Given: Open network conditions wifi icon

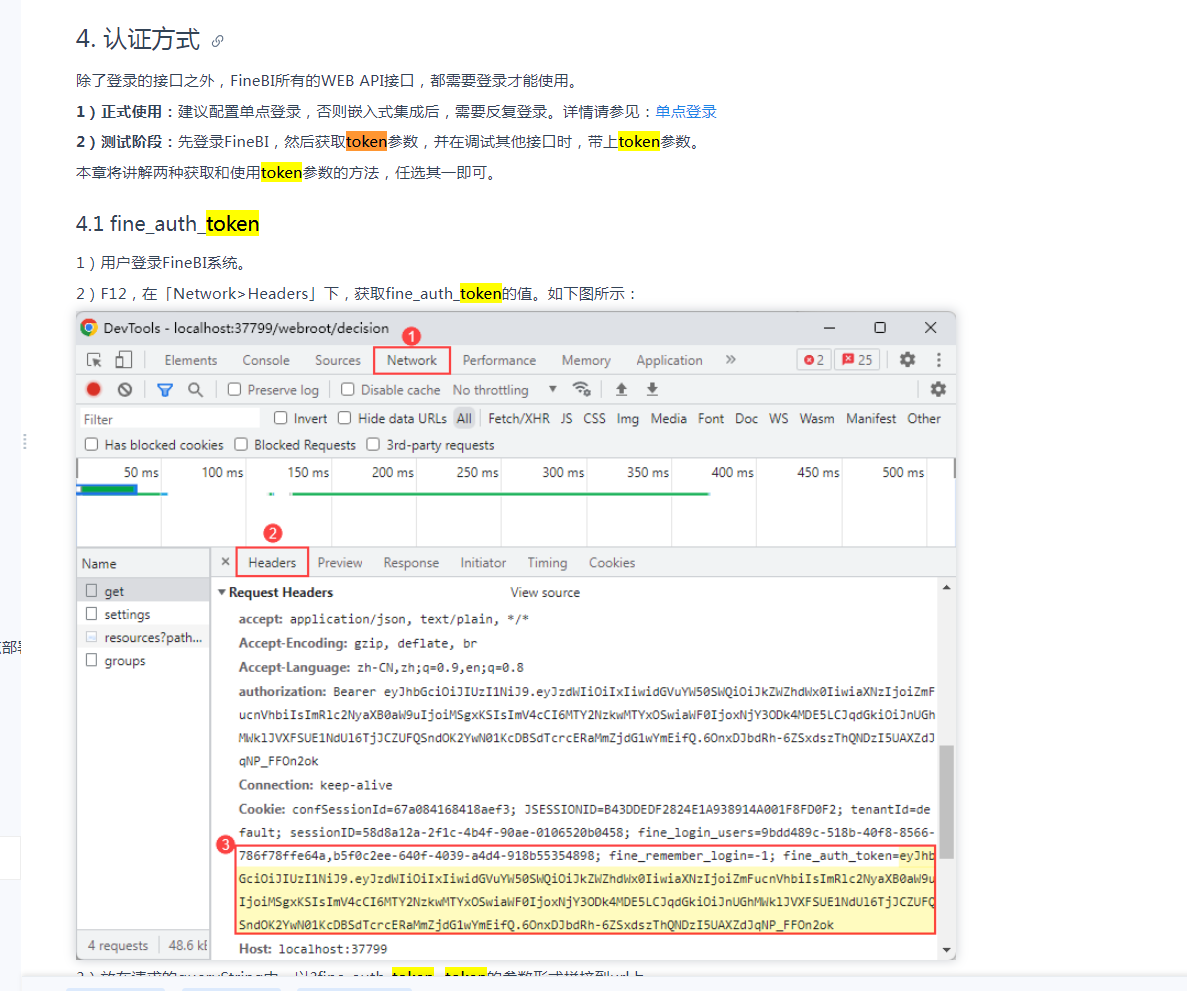Looking at the screenshot, I should (x=581, y=389).
